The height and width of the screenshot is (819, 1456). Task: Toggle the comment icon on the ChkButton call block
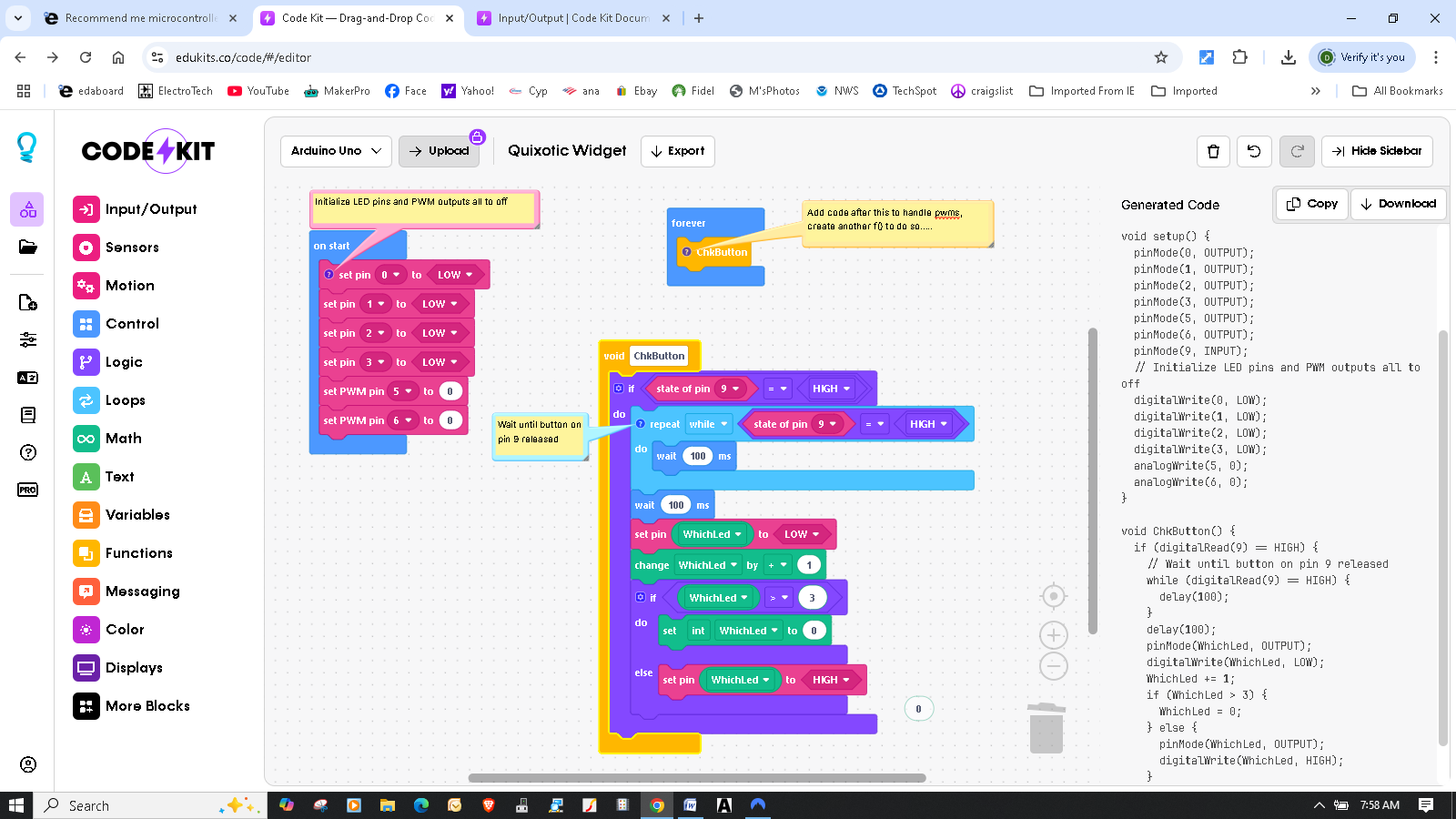point(686,252)
